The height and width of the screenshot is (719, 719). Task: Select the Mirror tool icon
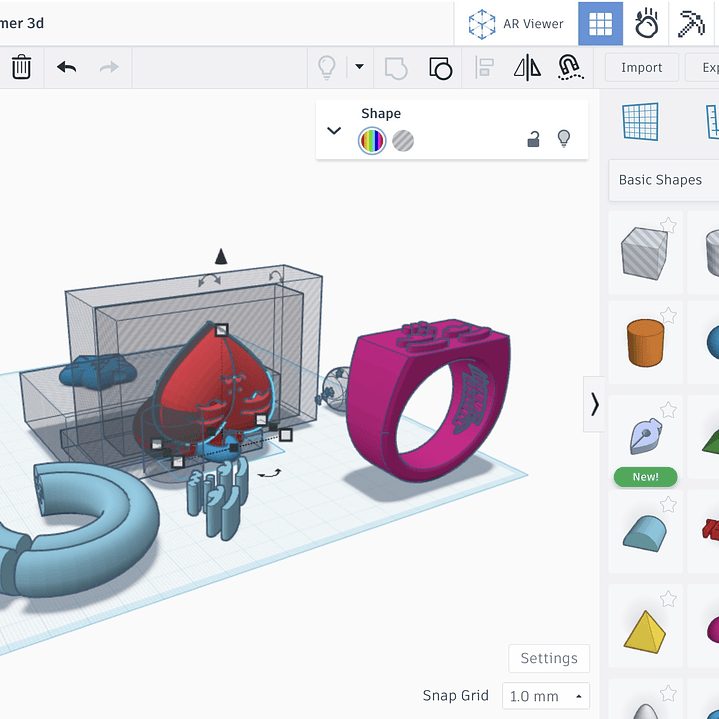pyautogui.click(x=527, y=68)
